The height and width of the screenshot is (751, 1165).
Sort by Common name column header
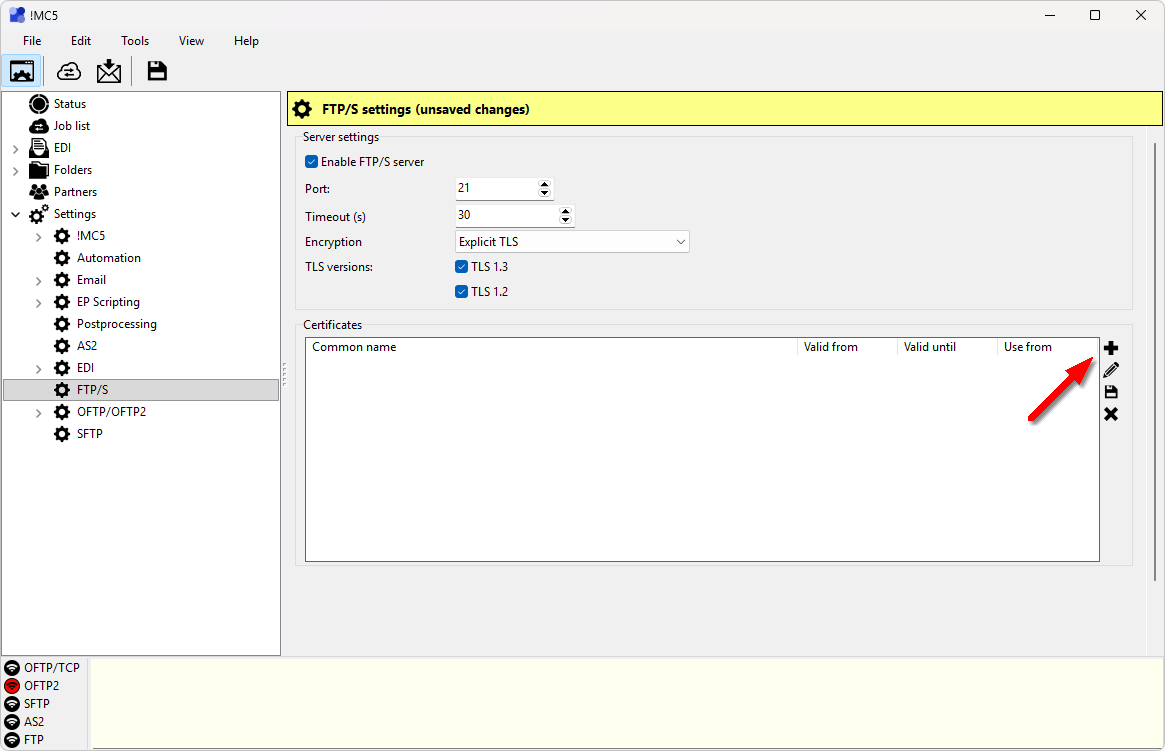tap(551, 347)
